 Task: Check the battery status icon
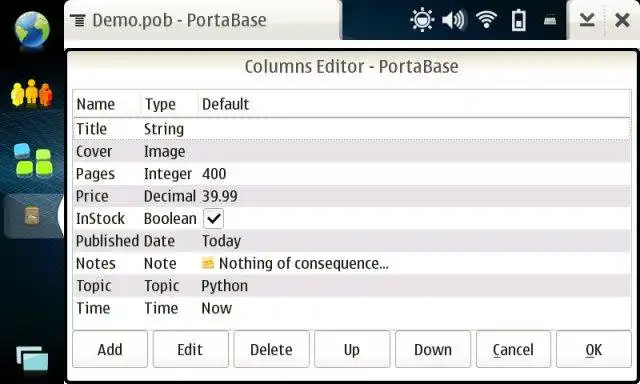point(518,20)
